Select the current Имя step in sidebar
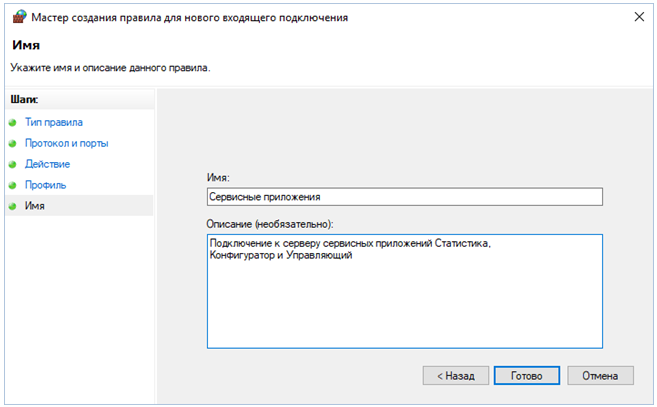657x407 pixels. pyautogui.click(x=35, y=206)
